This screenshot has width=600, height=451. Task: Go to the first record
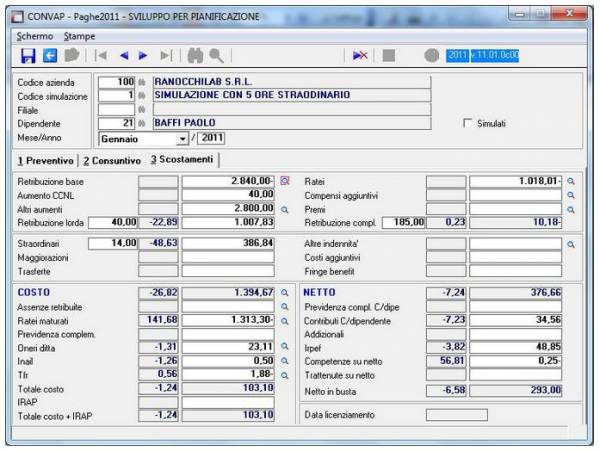point(101,56)
